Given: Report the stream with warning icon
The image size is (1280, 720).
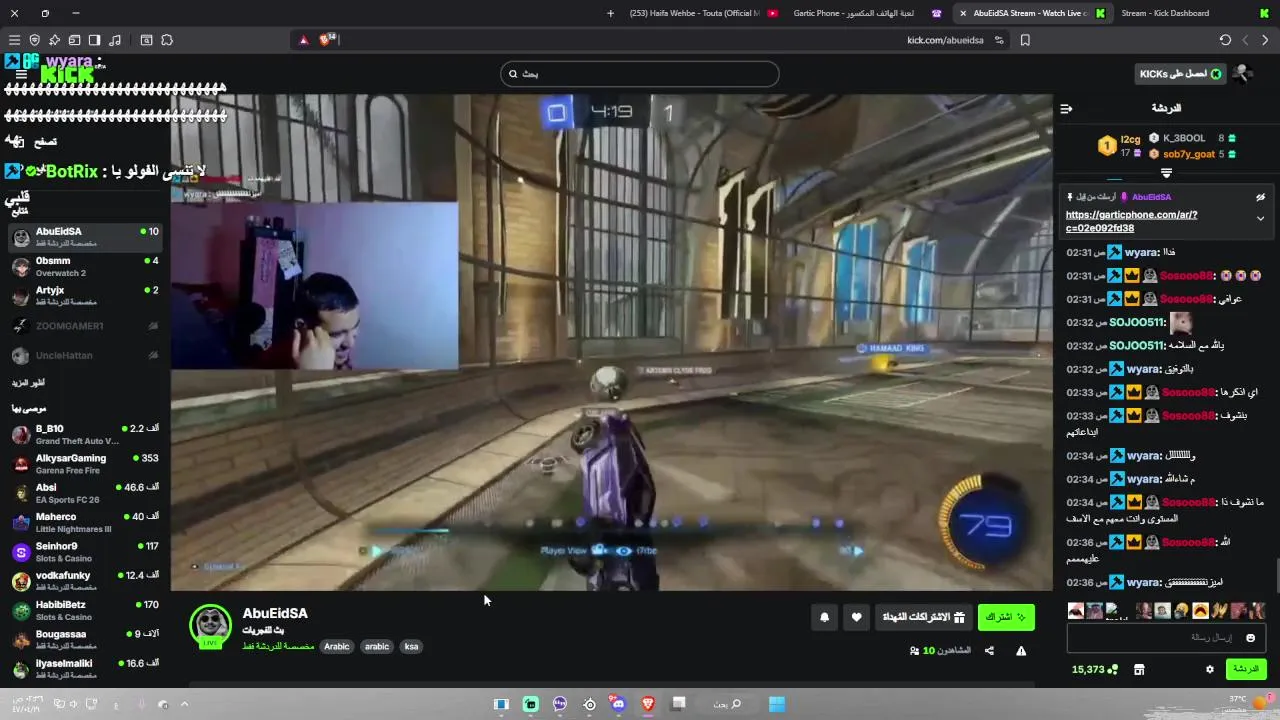Looking at the screenshot, I should pyautogui.click(x=1021, y=651).
